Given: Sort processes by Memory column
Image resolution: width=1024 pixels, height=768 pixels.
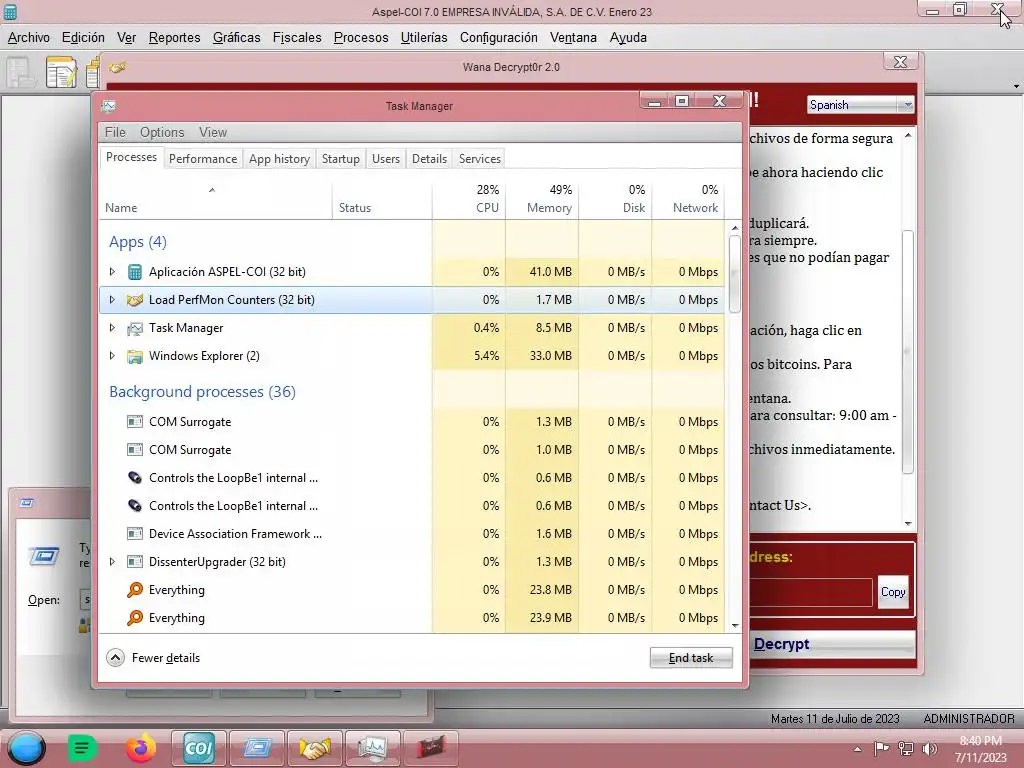Looking at the screenshot, I should pos(542,199).
